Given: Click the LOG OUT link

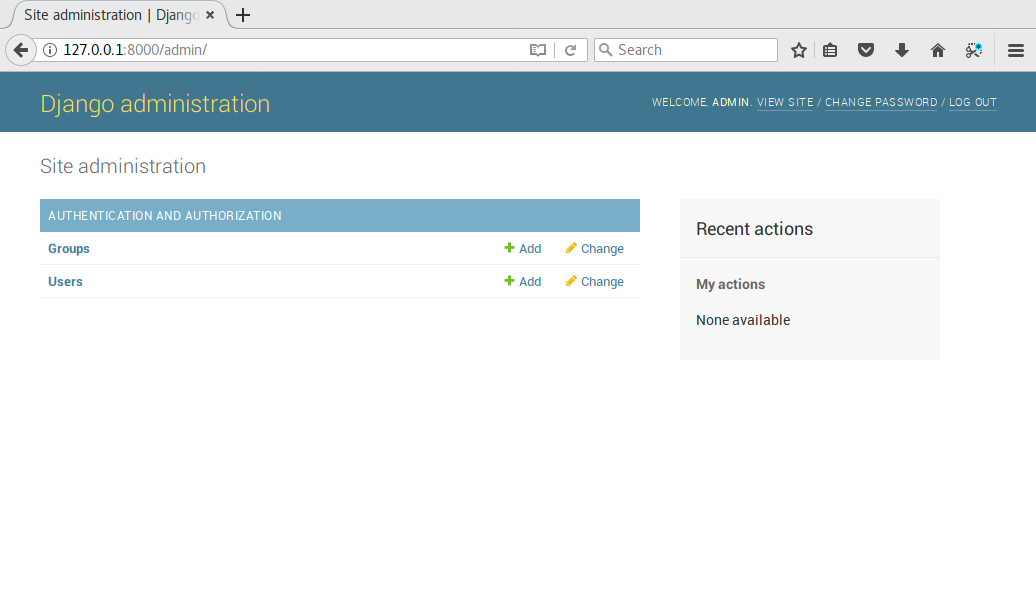Looking at the screenshot, I should (x=972, y=102).
